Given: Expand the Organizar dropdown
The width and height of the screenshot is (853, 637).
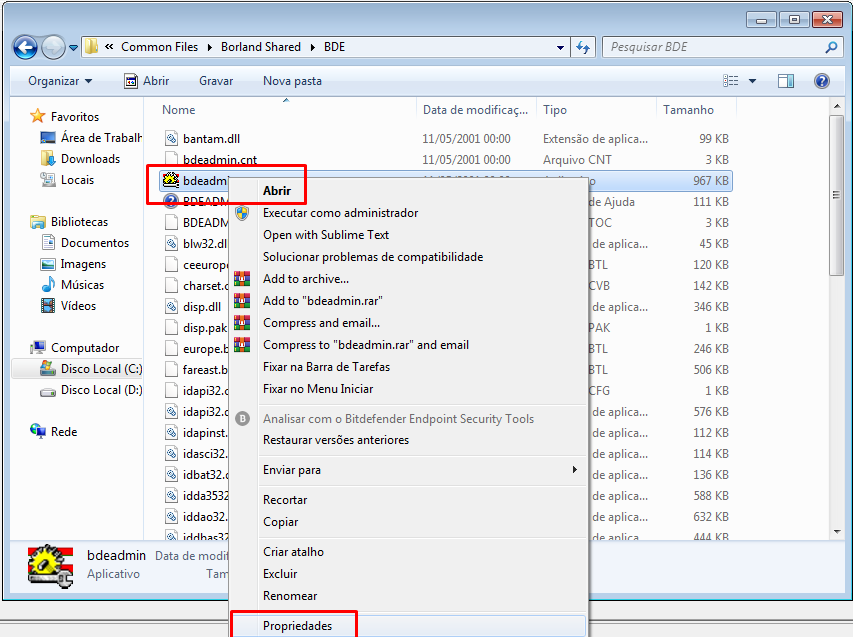Looking at the screenshot, I should [x=60, y=81].
